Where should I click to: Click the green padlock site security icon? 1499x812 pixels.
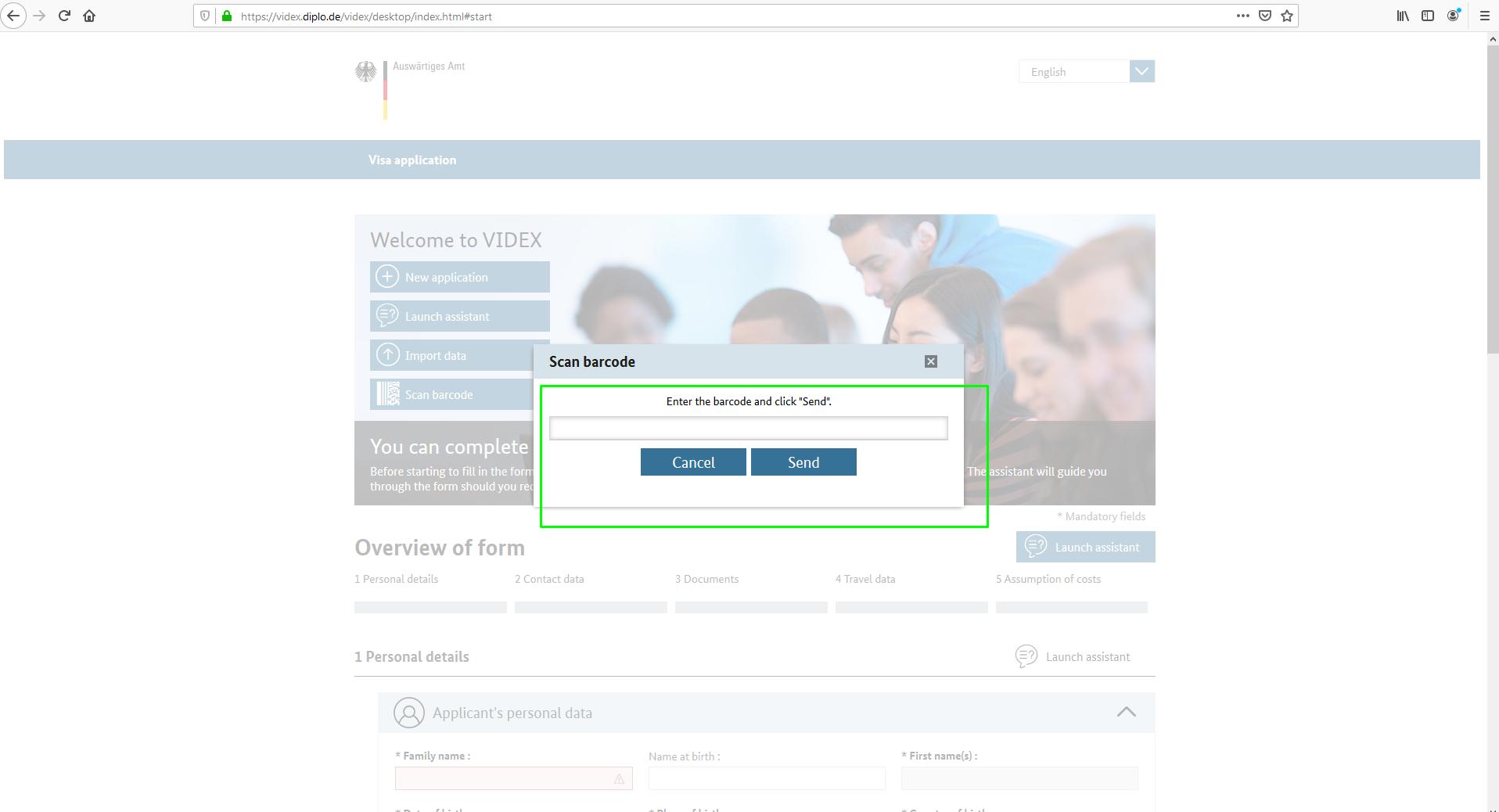pos(227,16)
